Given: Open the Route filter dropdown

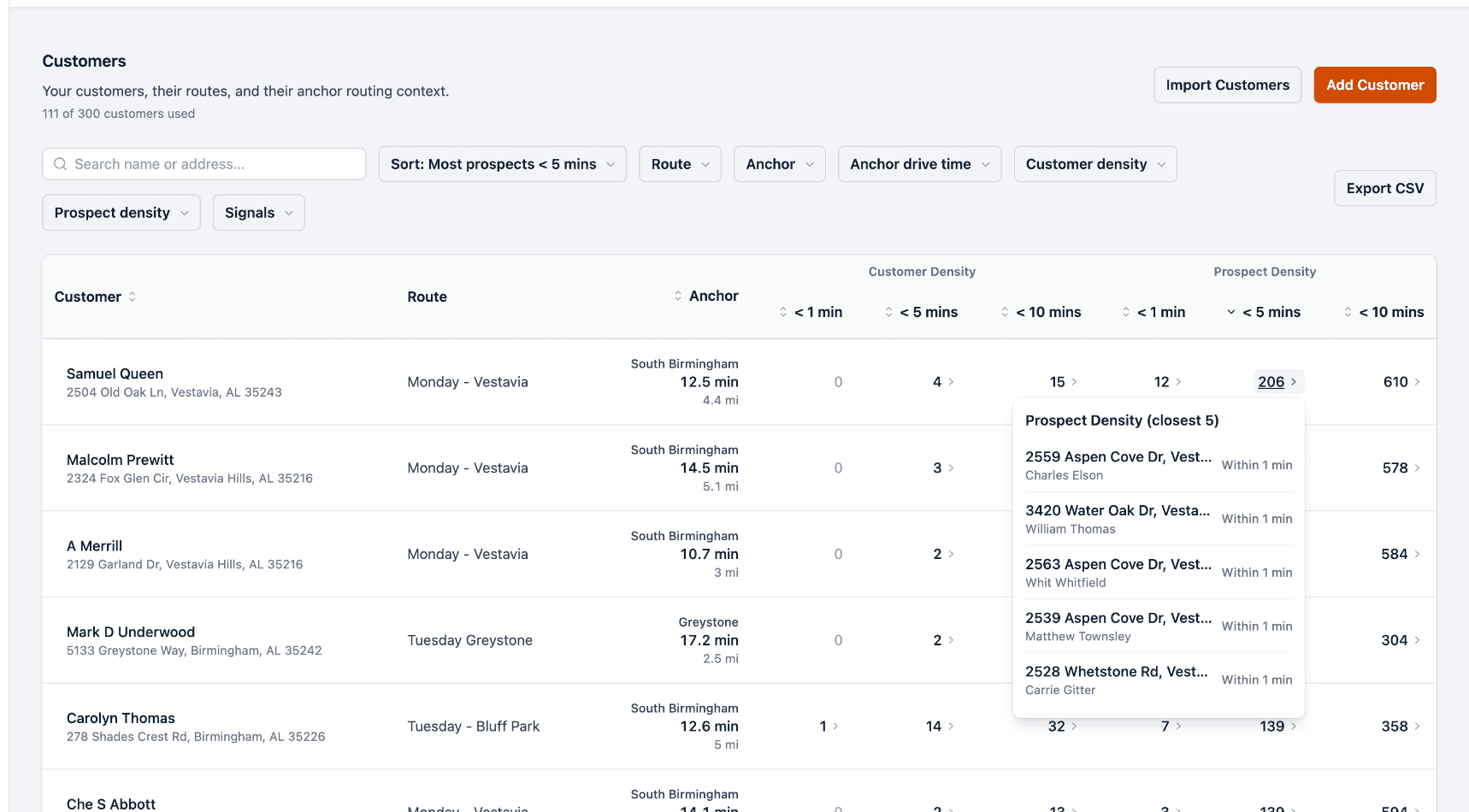Looking at the screenshot, I should point(681,164).
